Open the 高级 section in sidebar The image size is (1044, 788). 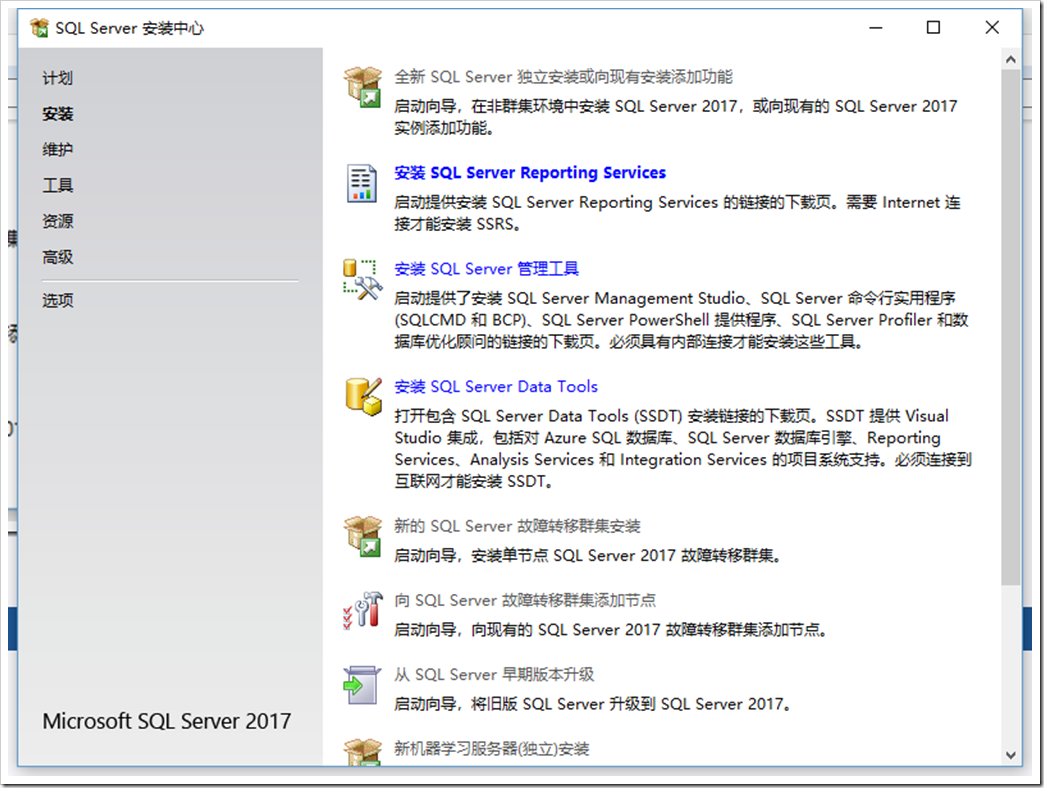click(57, 257)
